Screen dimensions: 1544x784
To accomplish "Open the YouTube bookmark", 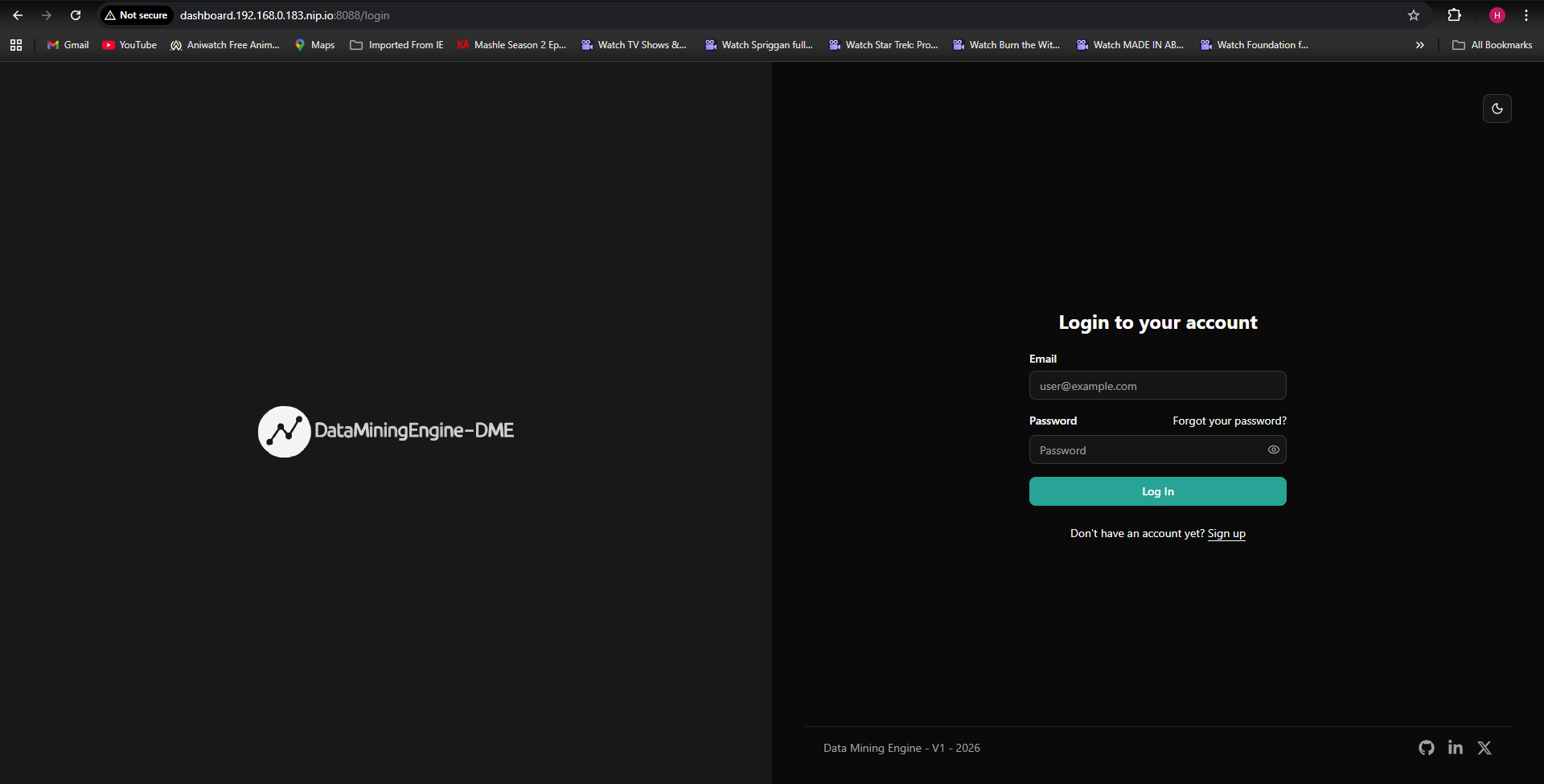I will pos(129,45).
